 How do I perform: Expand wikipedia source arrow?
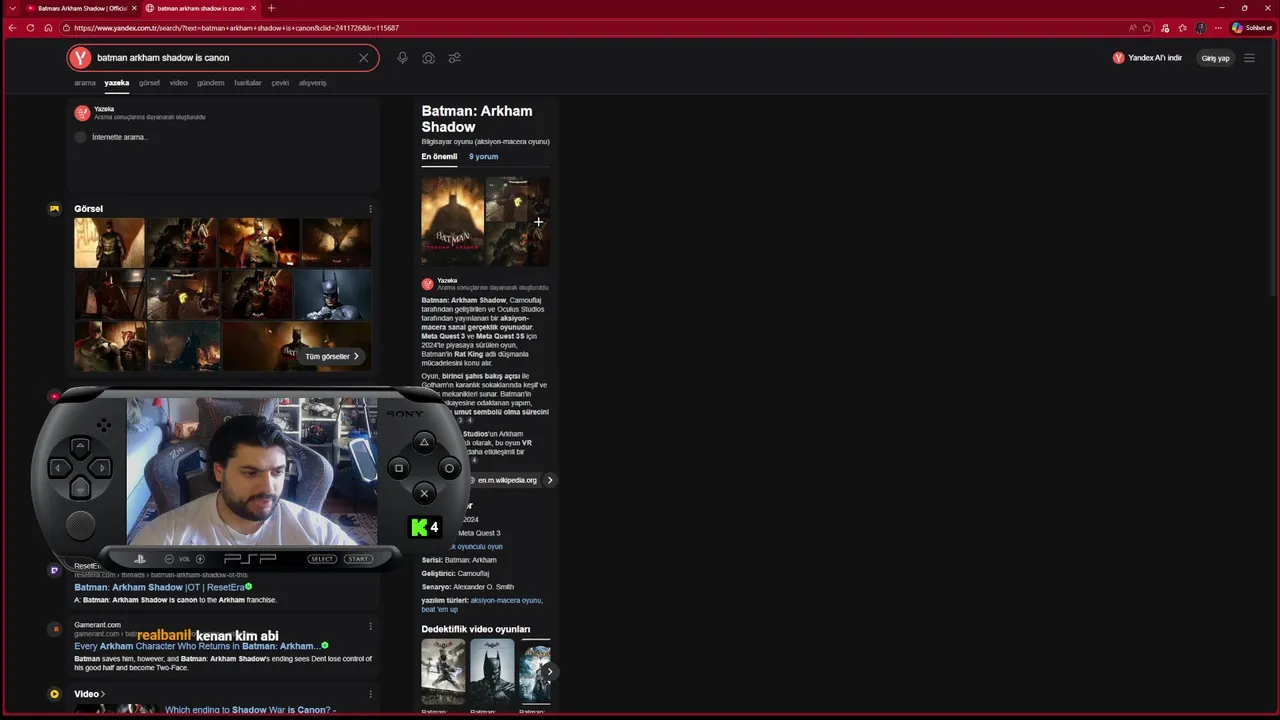coord(549,480)
